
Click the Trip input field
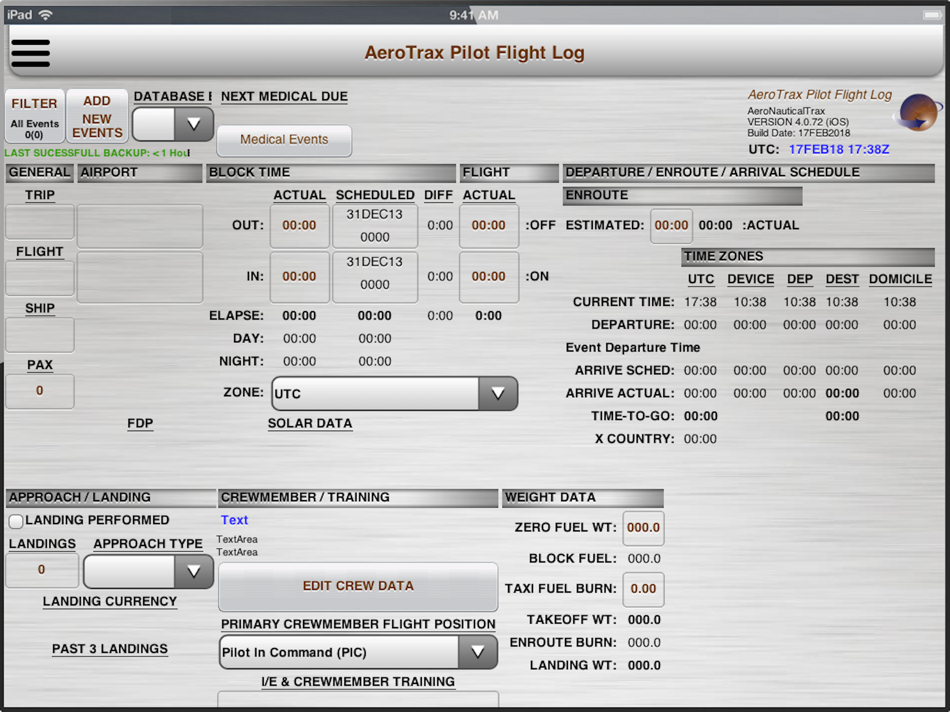(x=40, y=222)
